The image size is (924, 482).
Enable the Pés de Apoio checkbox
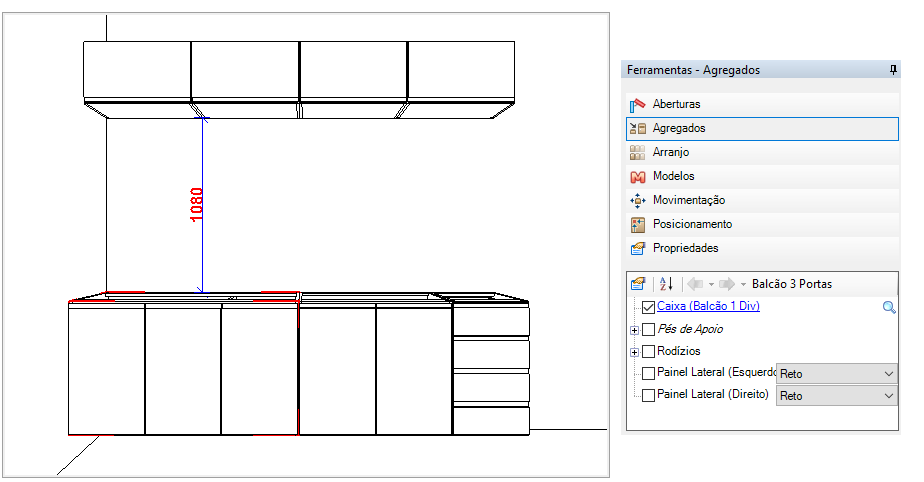(x=648, y=329)
